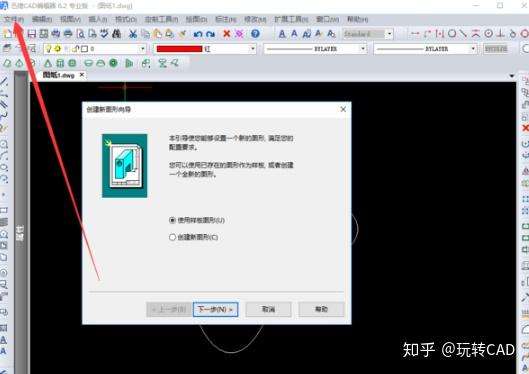The height and width of the screenshot is (374, 529).
Task: Open the 文件(F) menu
Action: pyautogui.click(x=14, y=19)
